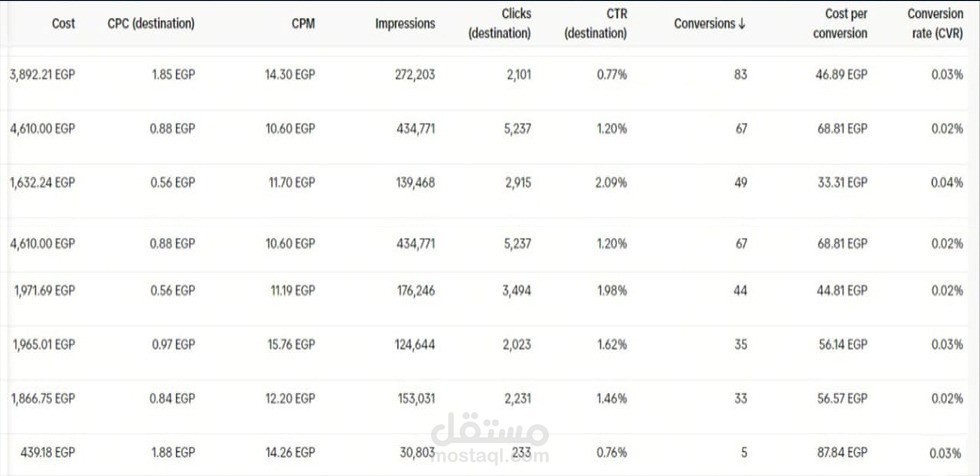Click the Conversions sort descending arrow
This screenshot has height=476, width=980.
tap(741, 24)
